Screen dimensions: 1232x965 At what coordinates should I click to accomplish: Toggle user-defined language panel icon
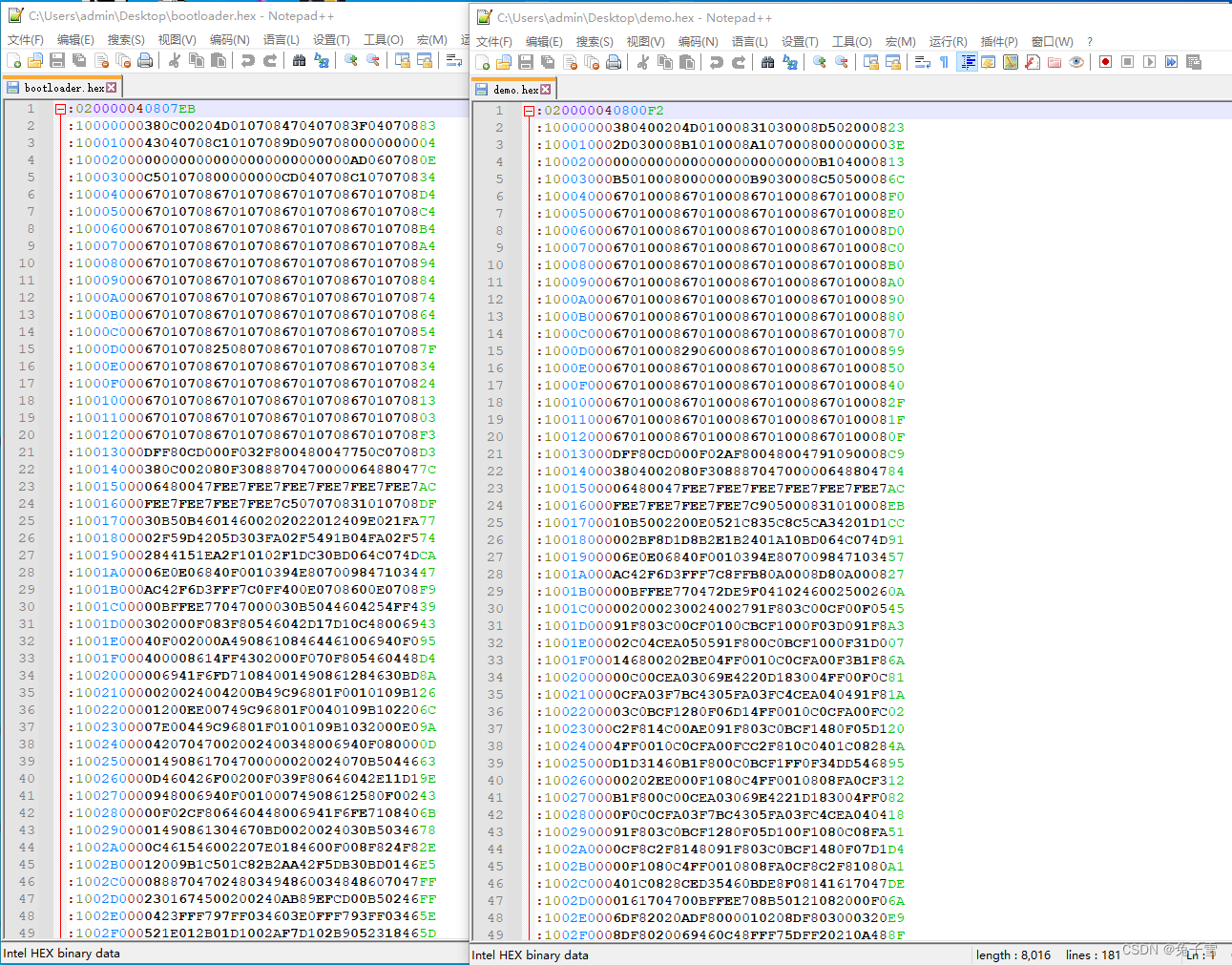pyautogui.click(x=989, y=62)
